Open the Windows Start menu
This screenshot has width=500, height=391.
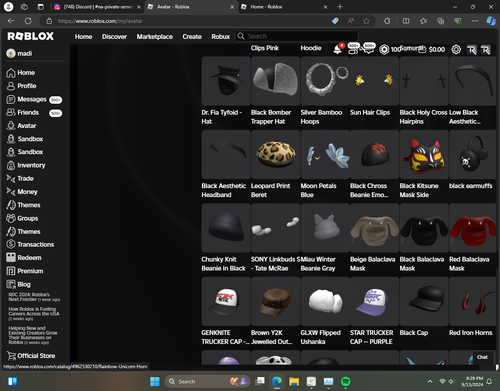coord(155,381)
